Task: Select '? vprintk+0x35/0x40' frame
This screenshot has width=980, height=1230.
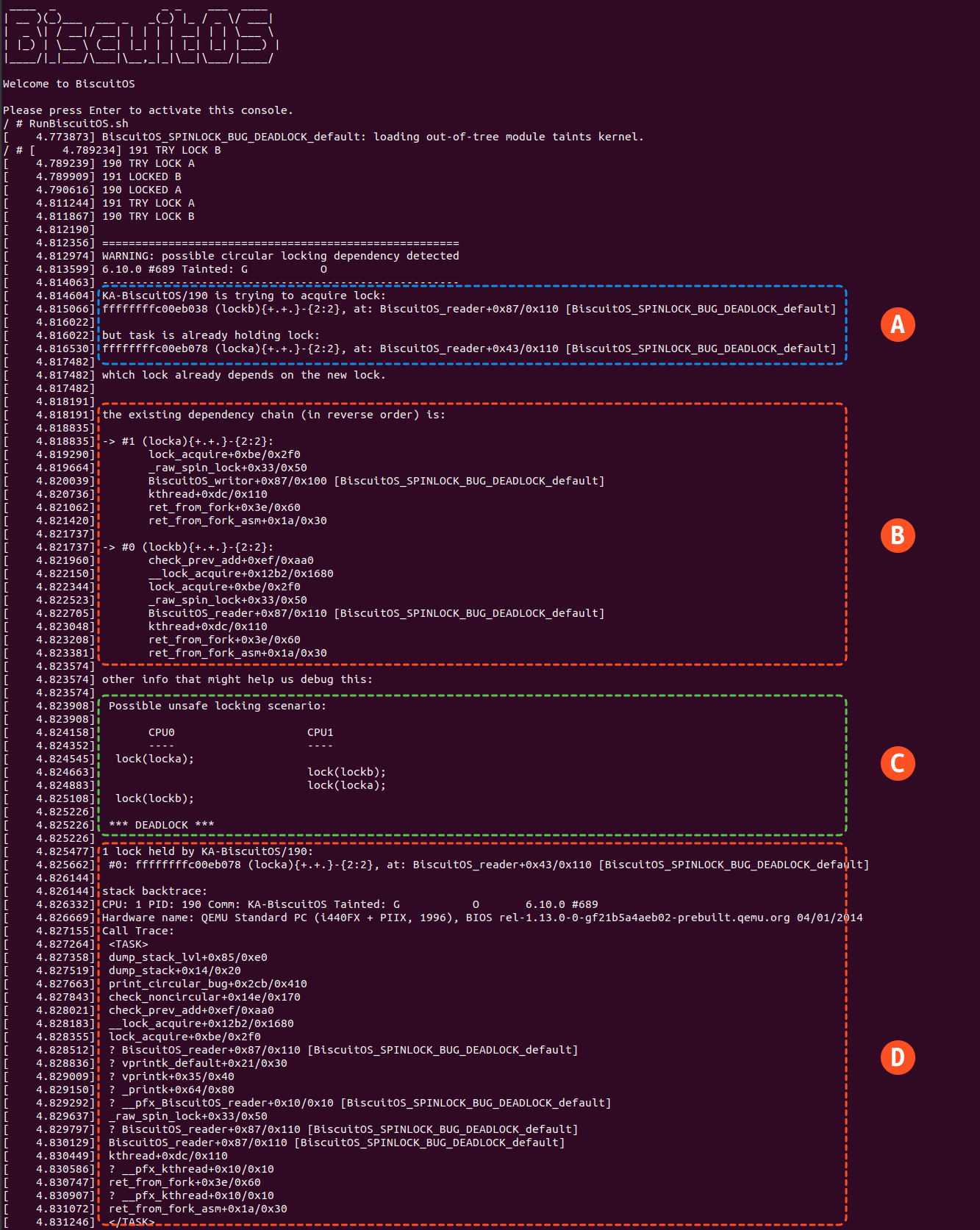Action: coord(171,1076)
